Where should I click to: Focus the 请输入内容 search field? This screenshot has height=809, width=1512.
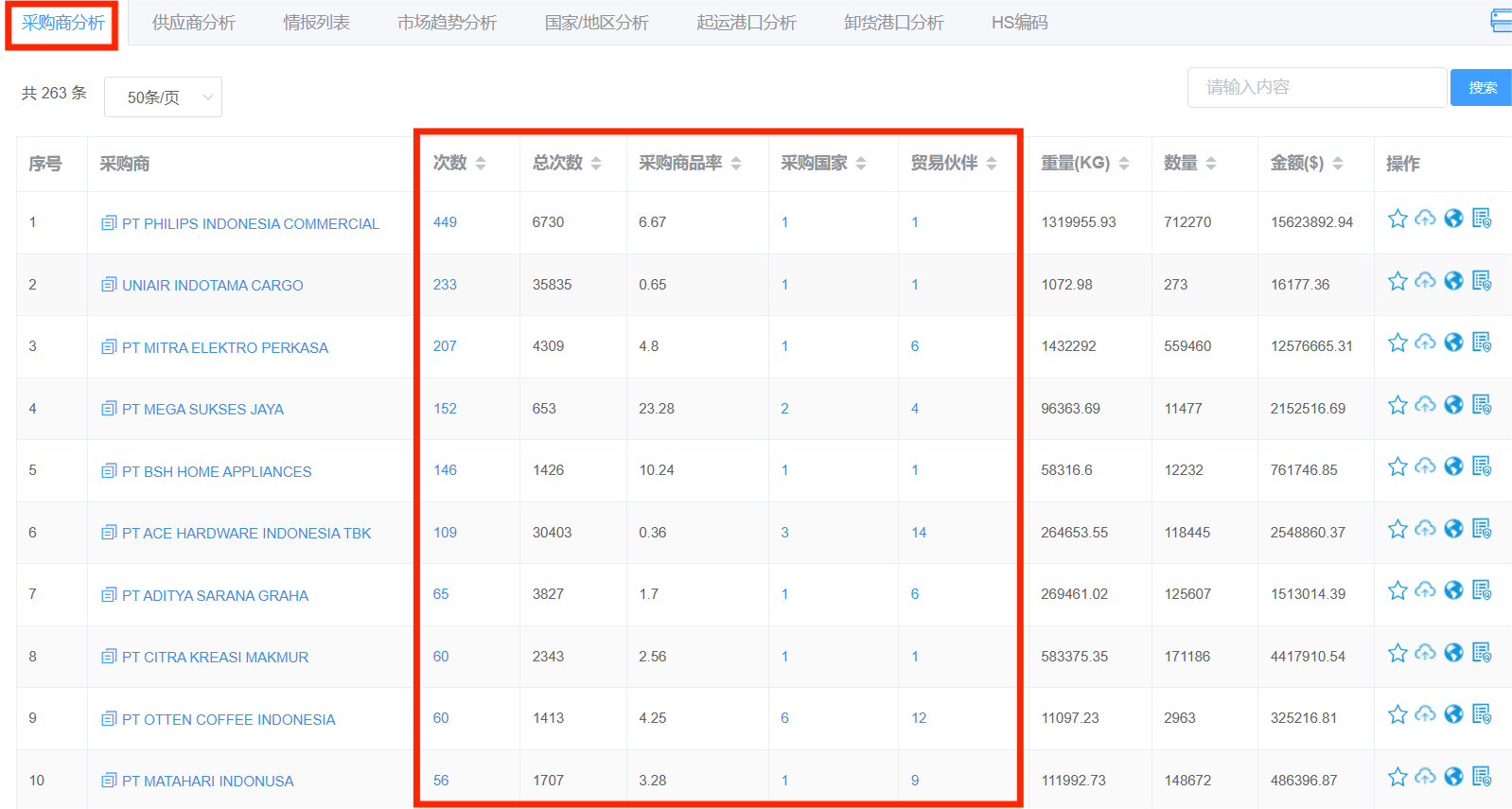tap(1317, 87)
